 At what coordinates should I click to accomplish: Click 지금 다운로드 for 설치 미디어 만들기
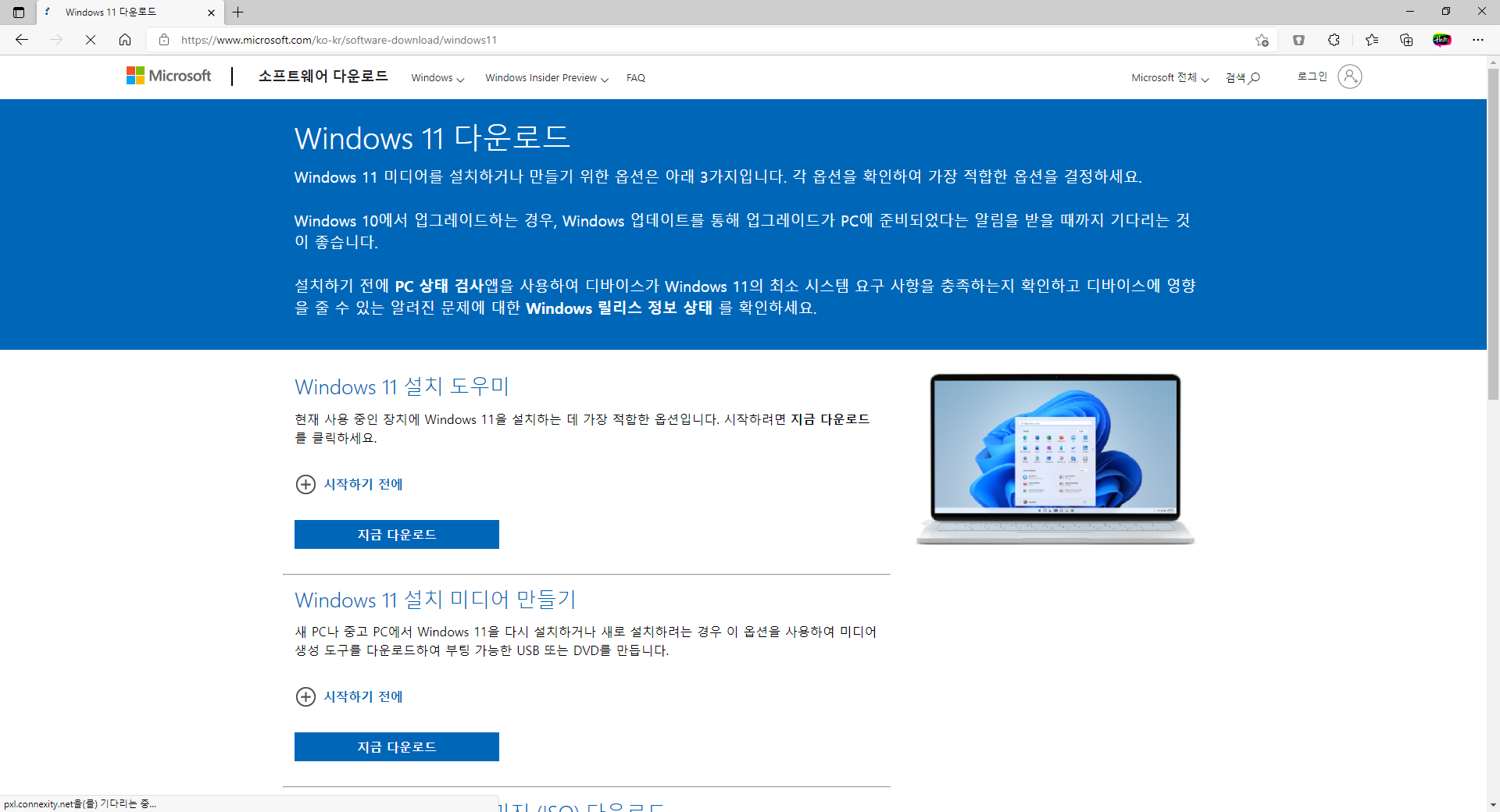(397, 746)
